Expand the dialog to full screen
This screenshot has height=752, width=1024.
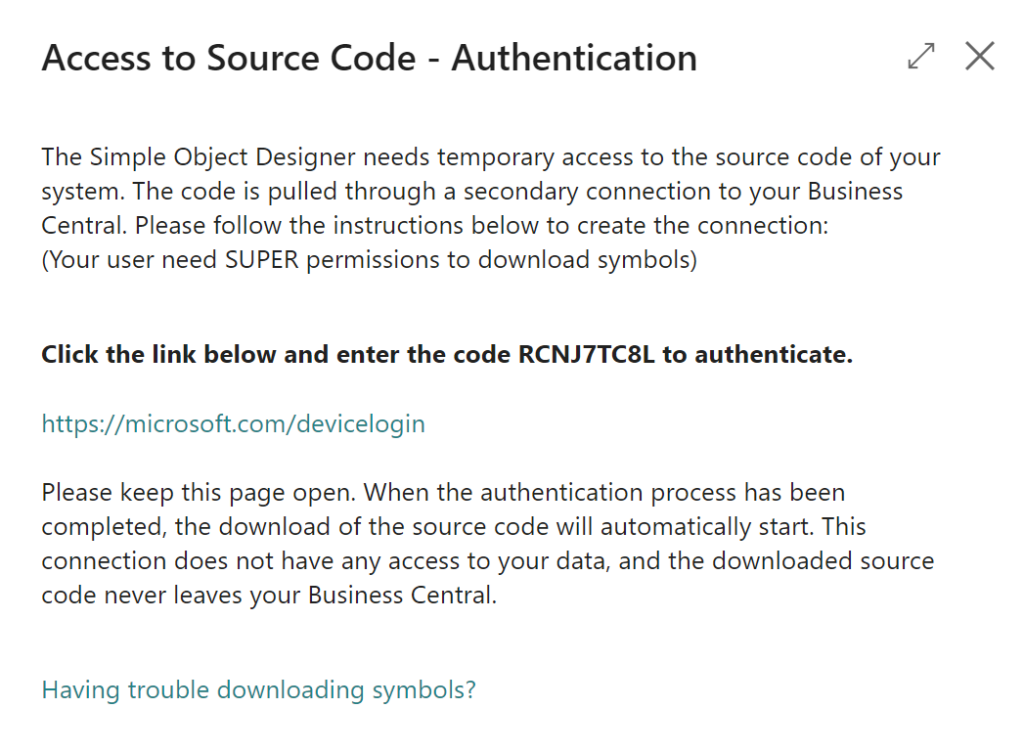point(920,57)
